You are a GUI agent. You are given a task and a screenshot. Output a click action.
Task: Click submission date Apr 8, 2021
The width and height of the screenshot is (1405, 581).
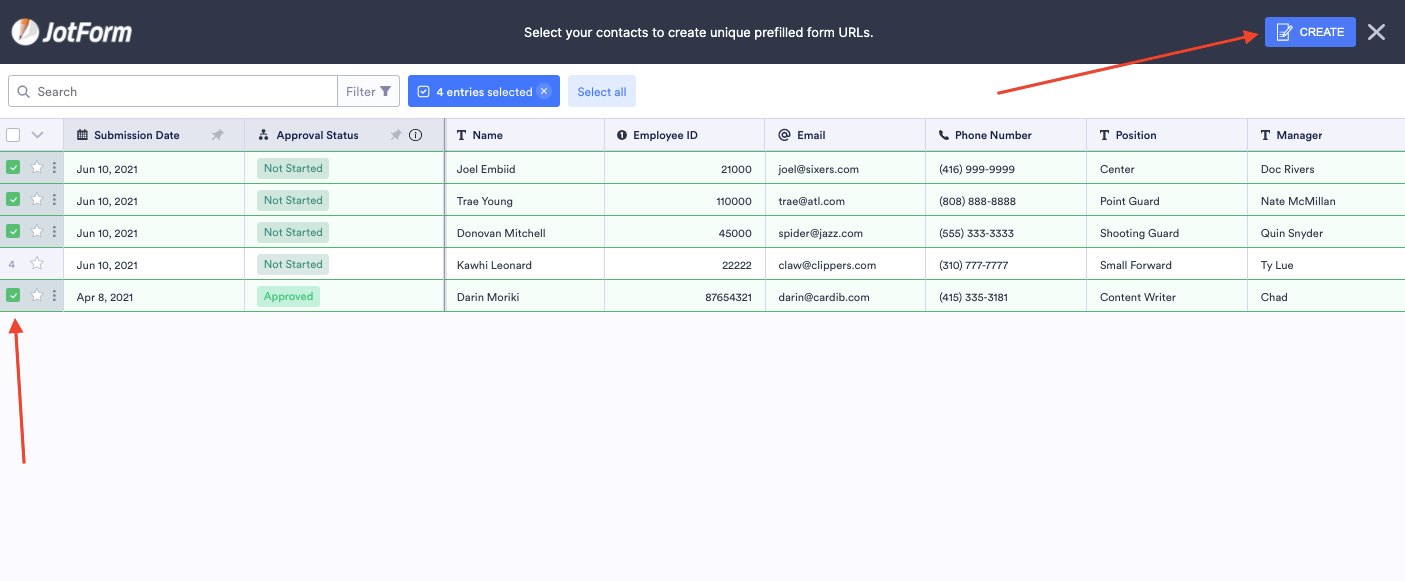(x=105, y=297)
